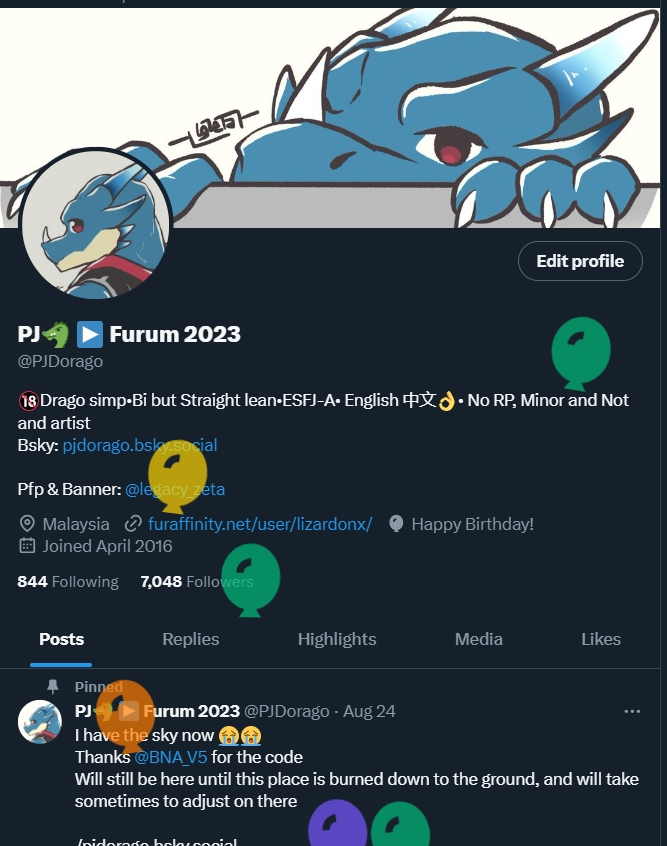Open the Highlights tab
This screenshot has width=667, height=846.
337,639
